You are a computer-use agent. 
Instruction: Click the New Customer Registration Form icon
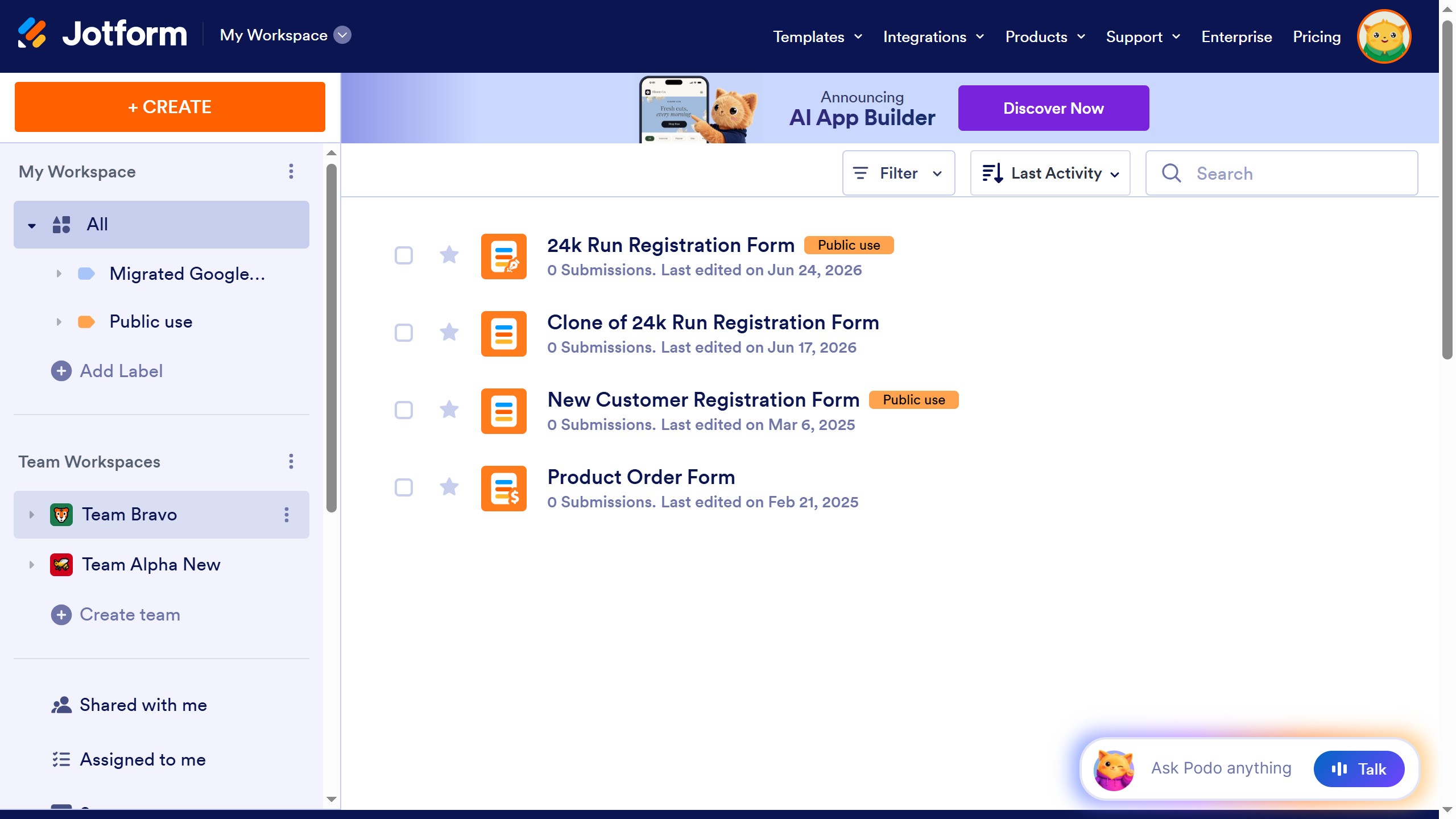coord(504,411)
